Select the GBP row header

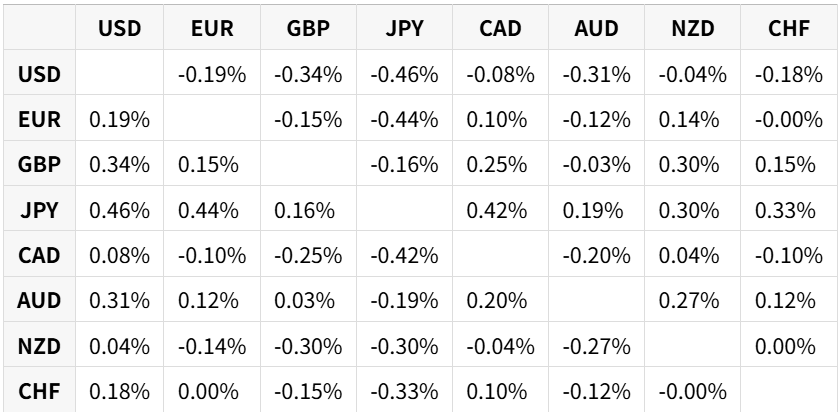click(39, 164)
